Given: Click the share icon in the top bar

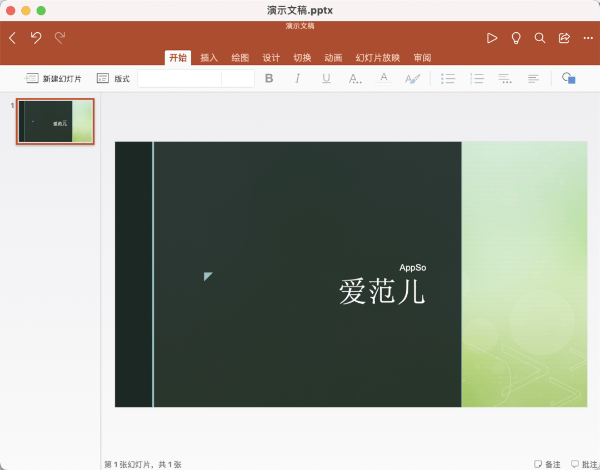Looking at the screenshot, I should pos(564,38).
